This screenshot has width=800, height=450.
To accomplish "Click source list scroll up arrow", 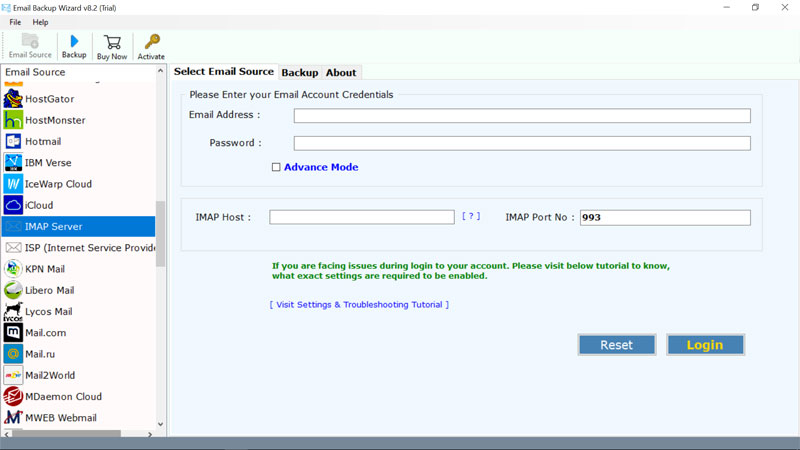I will [x=161, y=71].
